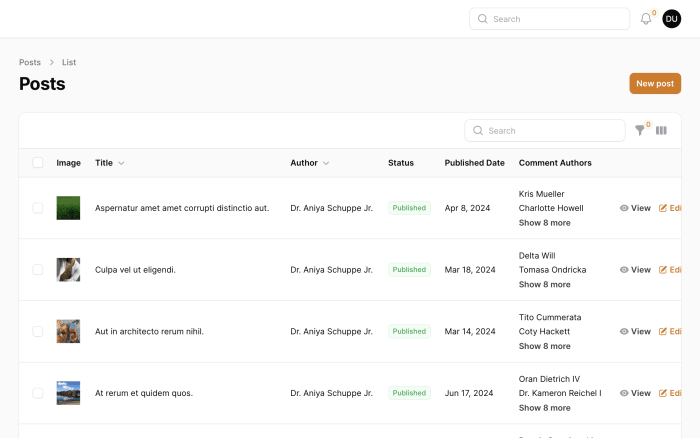
Task: Open the notifications bell icon
Action: 646,19
